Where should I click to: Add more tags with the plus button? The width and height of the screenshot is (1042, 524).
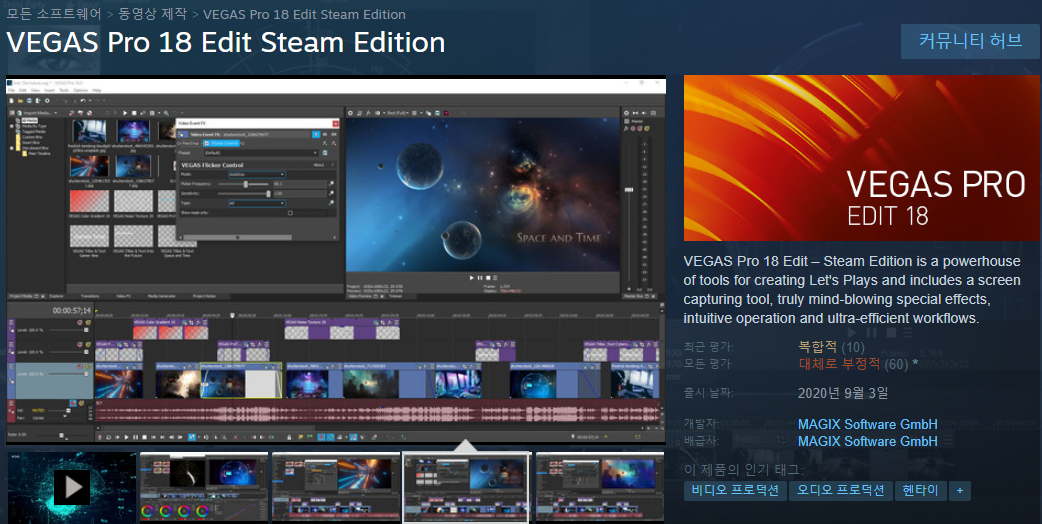click(960, 491)
